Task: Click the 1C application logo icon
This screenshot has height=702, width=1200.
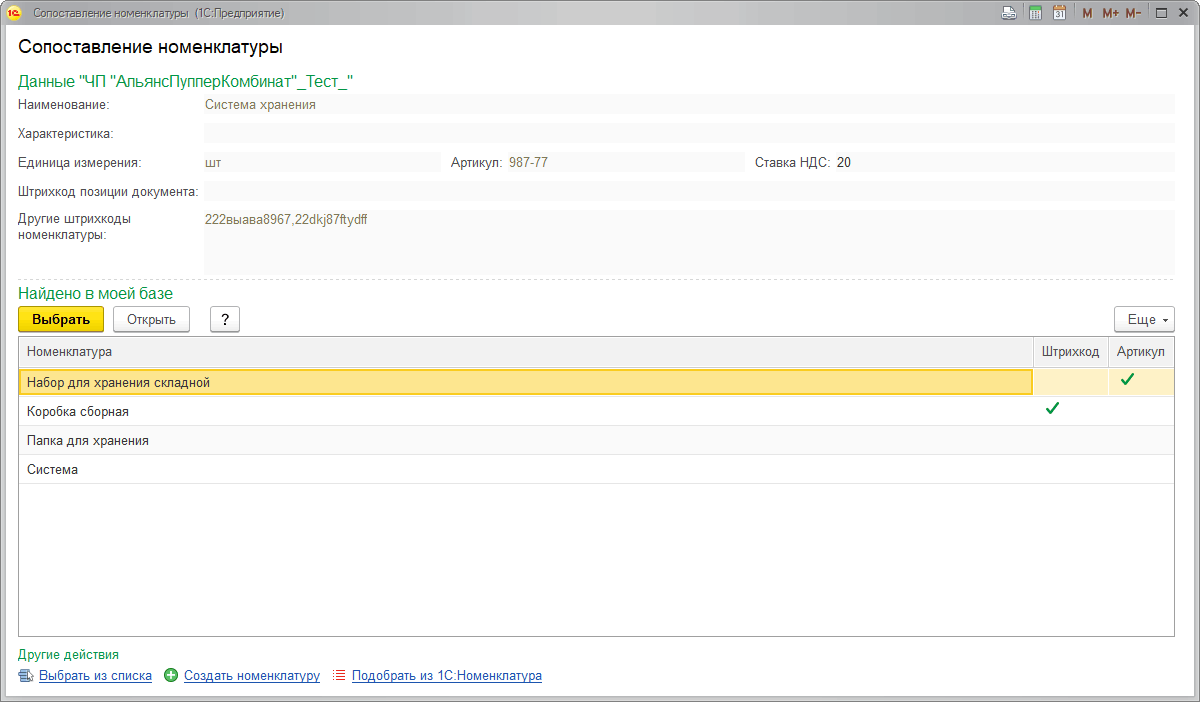Action: coord(14,13)
